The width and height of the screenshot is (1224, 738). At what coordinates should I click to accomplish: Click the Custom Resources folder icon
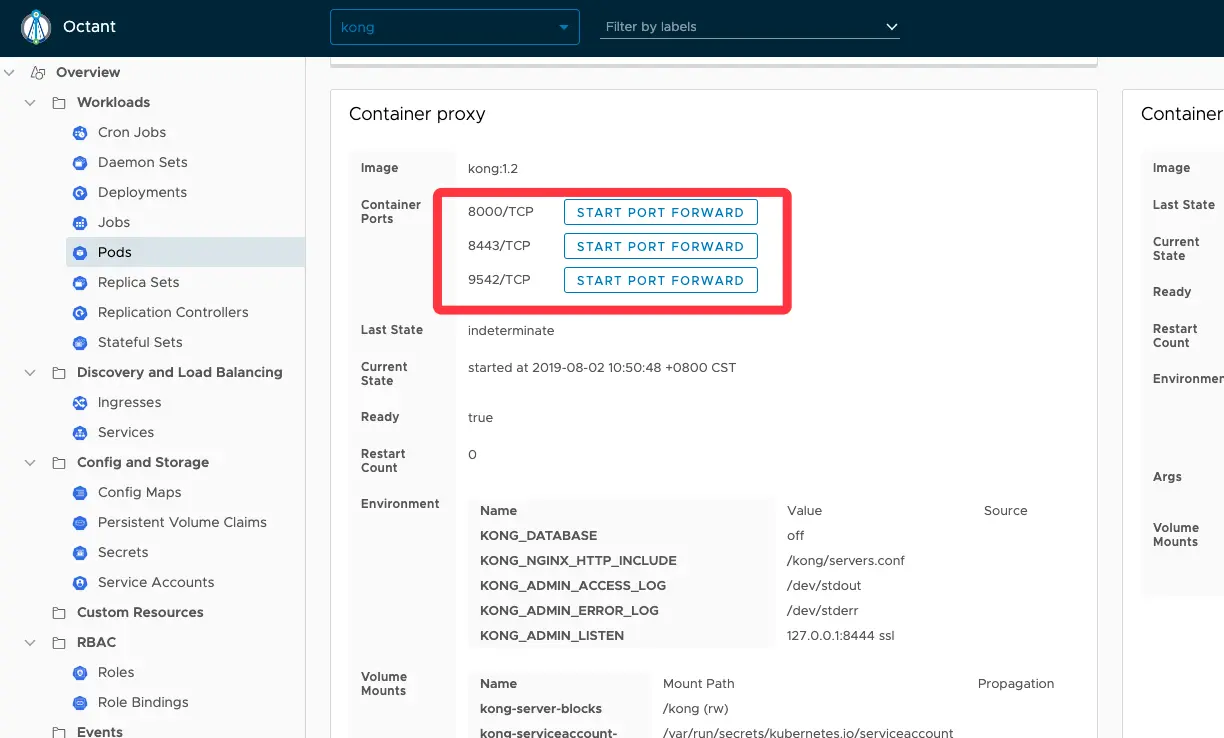[x=59, y=612]
